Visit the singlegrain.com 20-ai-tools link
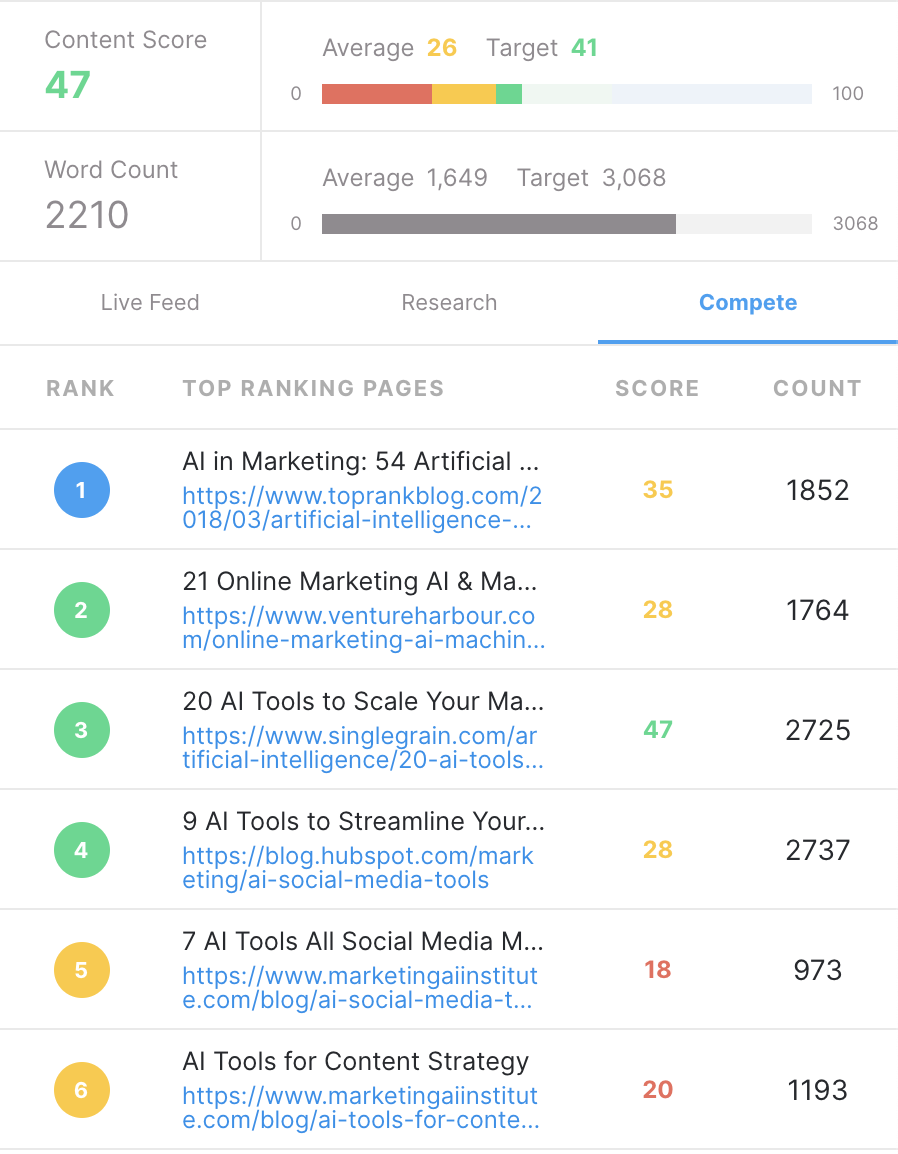Image resolution: width=898 pixels, height=1154 pixels. (x=363, y=748)
